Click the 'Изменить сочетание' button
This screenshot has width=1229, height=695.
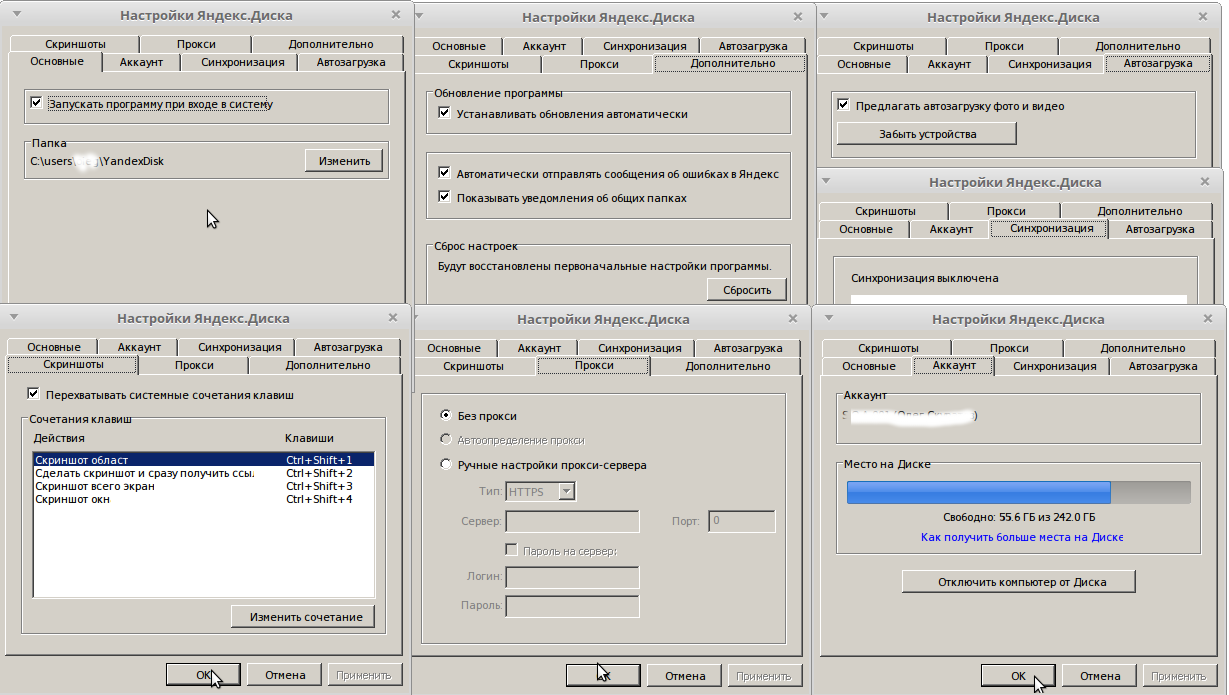(x=303, y=617)
